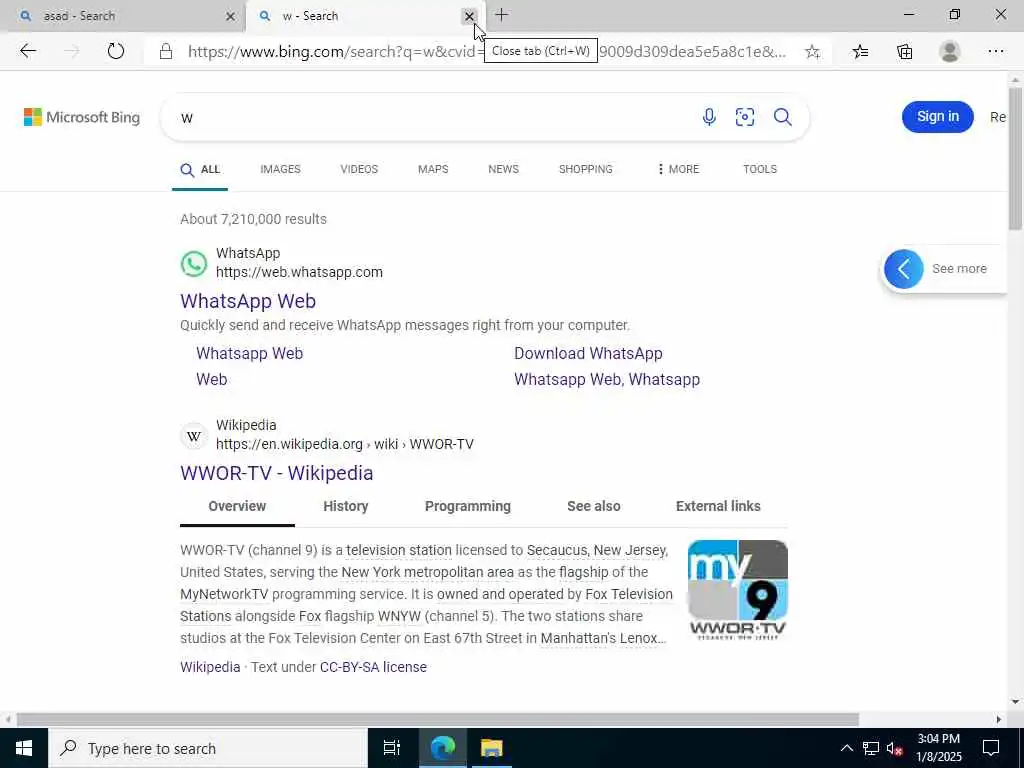Click the Microsoft Edge taskbar icon
The image size is (1024, 768).
click(442, 748)
